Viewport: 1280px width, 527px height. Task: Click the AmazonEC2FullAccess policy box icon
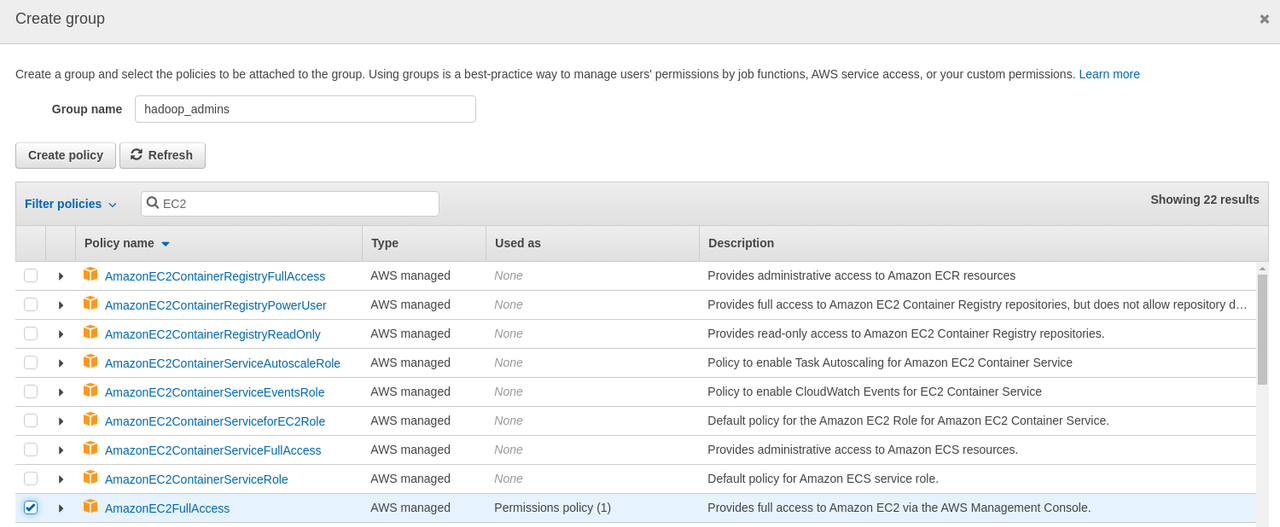[x=90, y=506]
